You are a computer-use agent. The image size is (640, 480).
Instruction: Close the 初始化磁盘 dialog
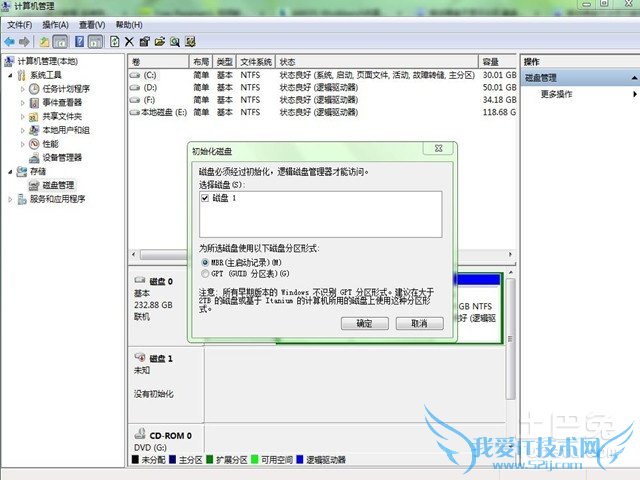[438, 149]
